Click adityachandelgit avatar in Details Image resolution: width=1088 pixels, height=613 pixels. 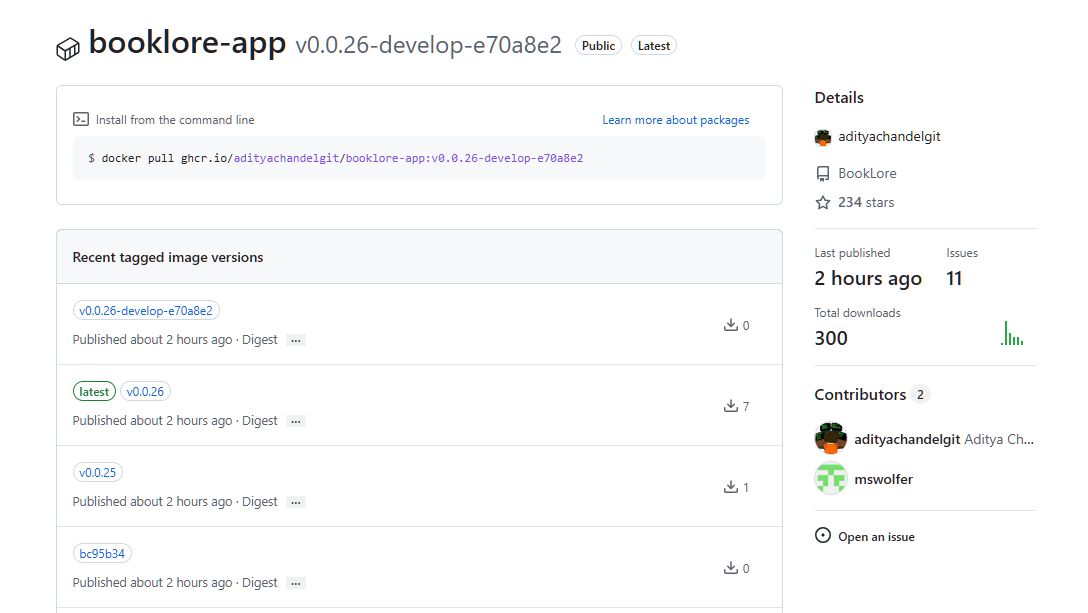(823, 137)
